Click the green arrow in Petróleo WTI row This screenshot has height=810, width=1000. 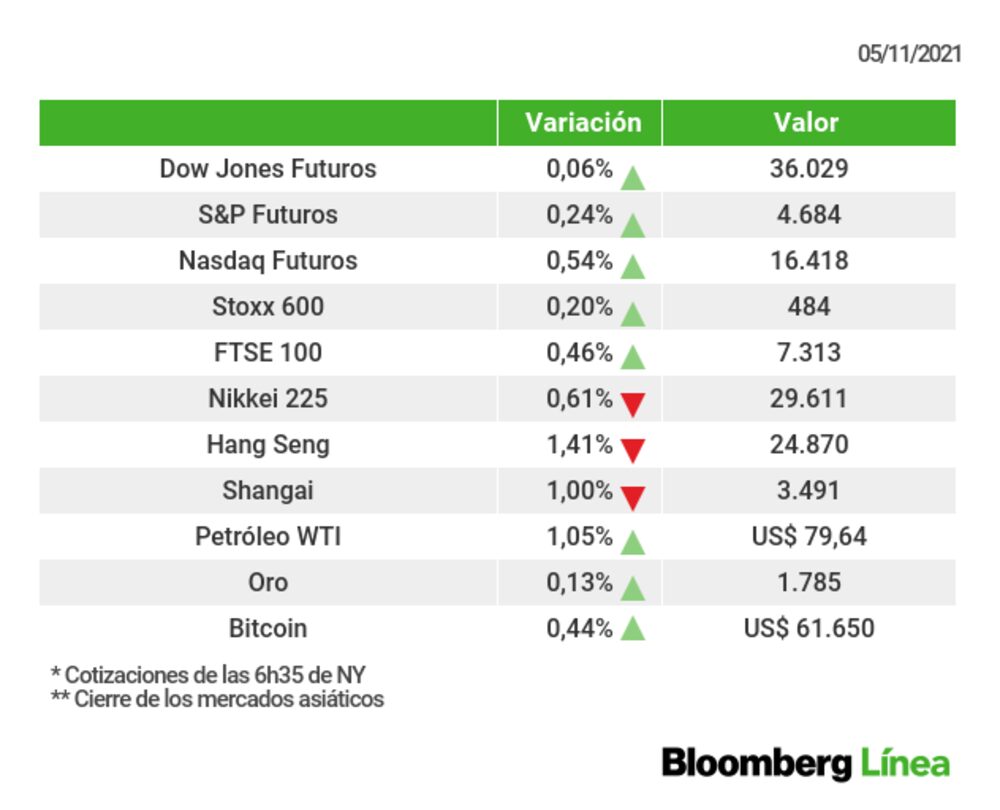tap(632, 542)
